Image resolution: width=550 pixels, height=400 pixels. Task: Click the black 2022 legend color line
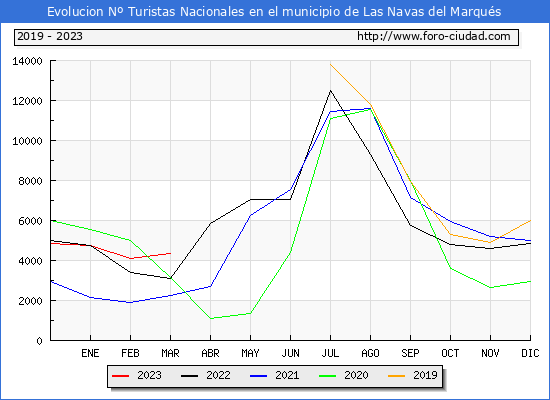click(x=189, y=376)
